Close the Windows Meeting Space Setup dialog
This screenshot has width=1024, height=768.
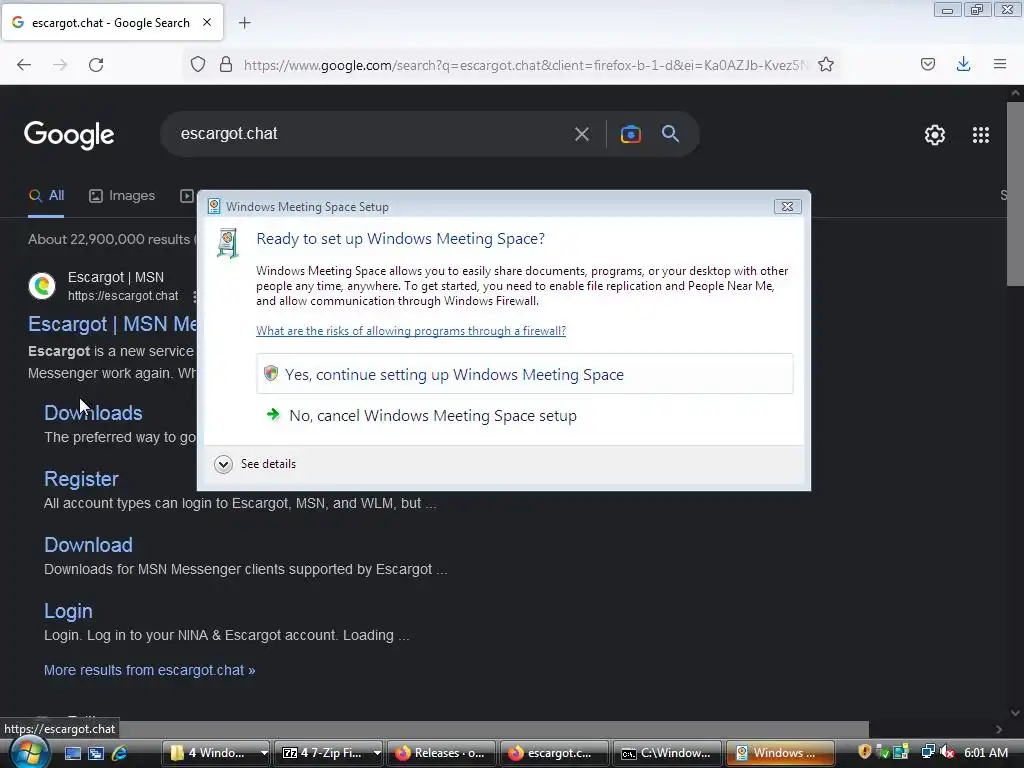click(788, 206)
